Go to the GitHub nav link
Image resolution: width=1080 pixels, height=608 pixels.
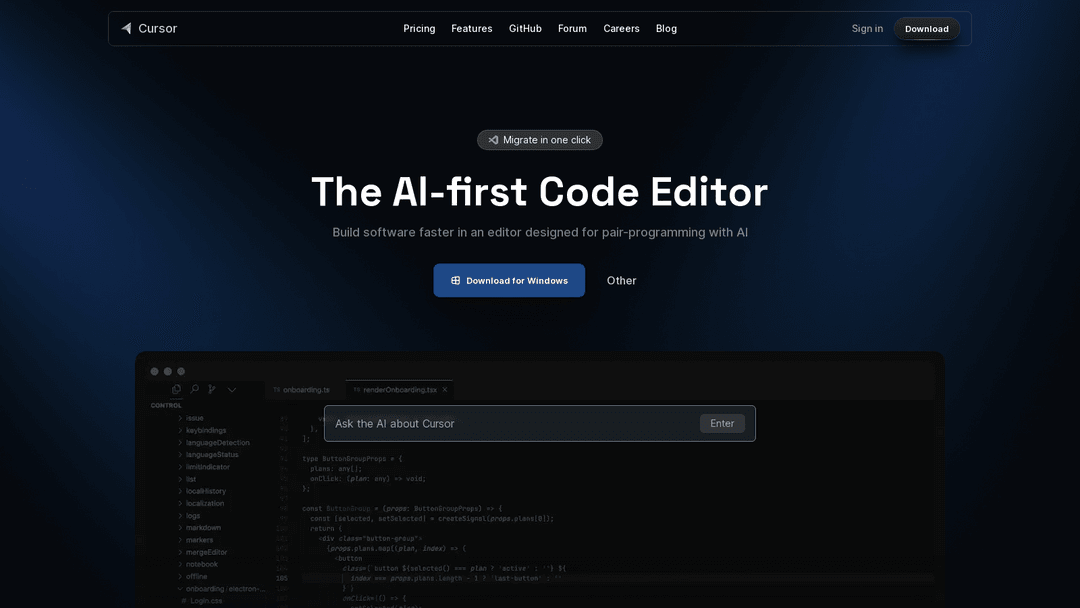[525, 28]
